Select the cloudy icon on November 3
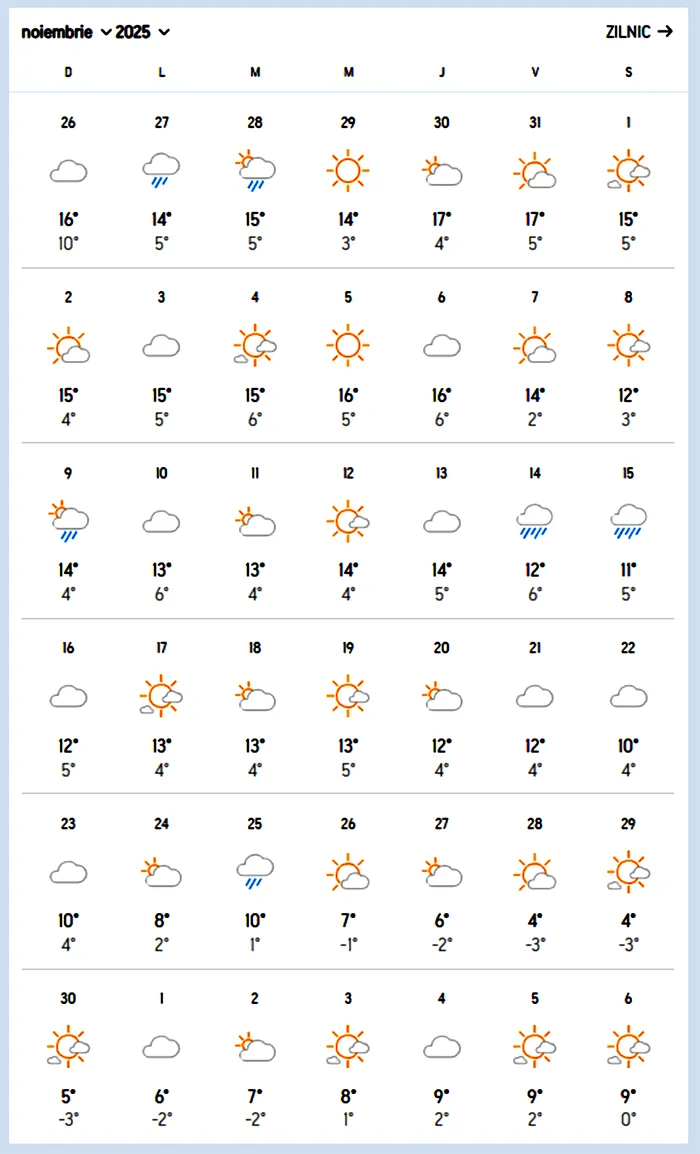 161,346
